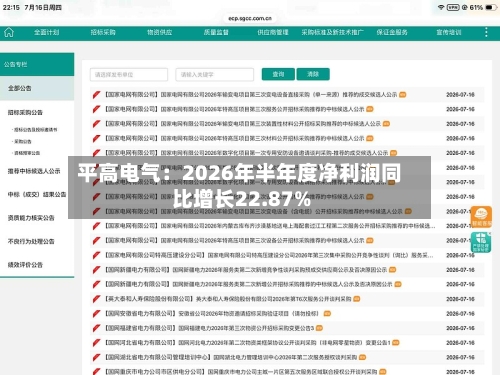This screenshot has width=500, height=375.
Task: Select 资质能力核实公告 in the sidebar
Action: click(31, 218)
